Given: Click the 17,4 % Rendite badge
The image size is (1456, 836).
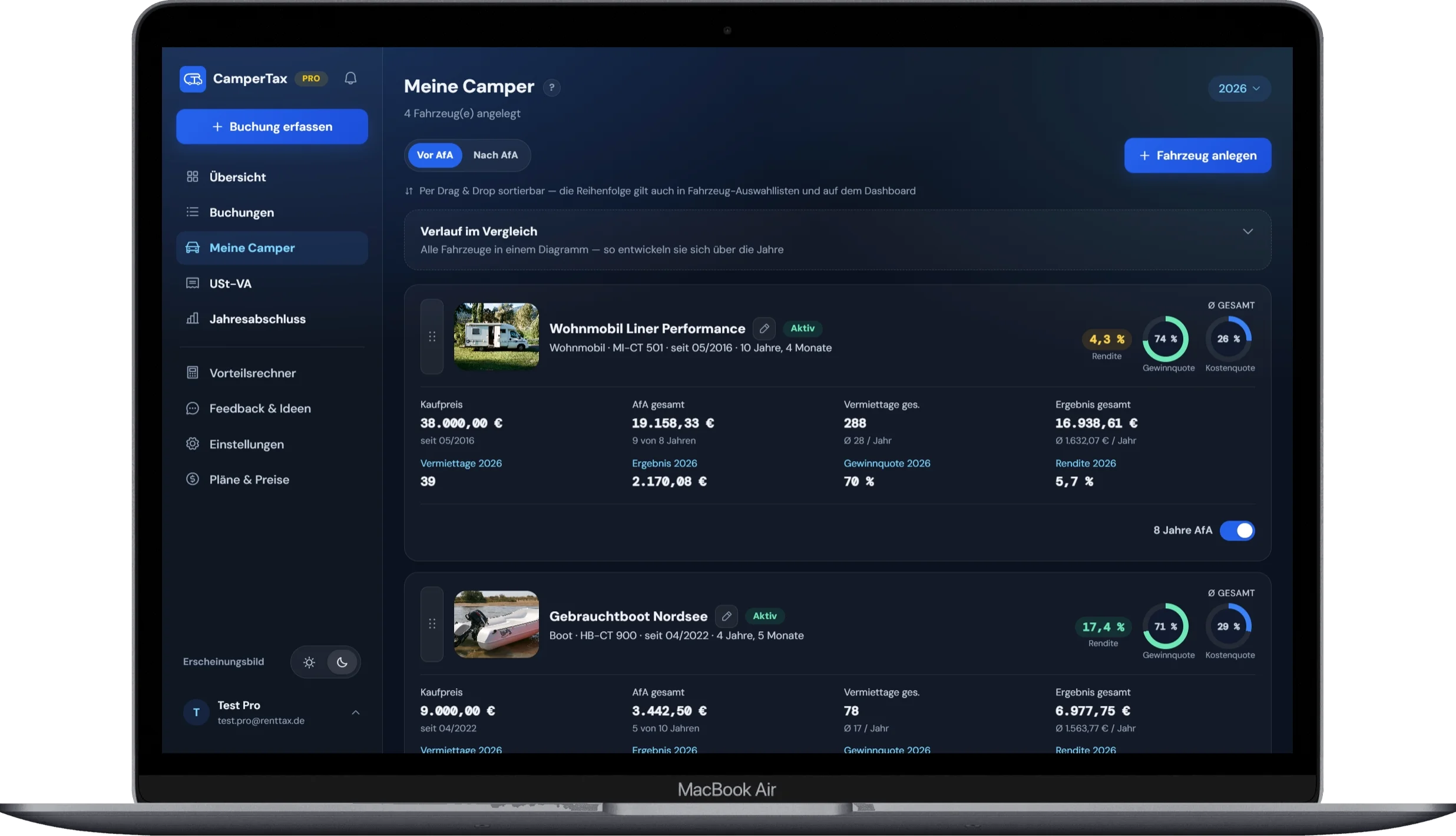Looking at the screenshot, I should [1103, 627].
